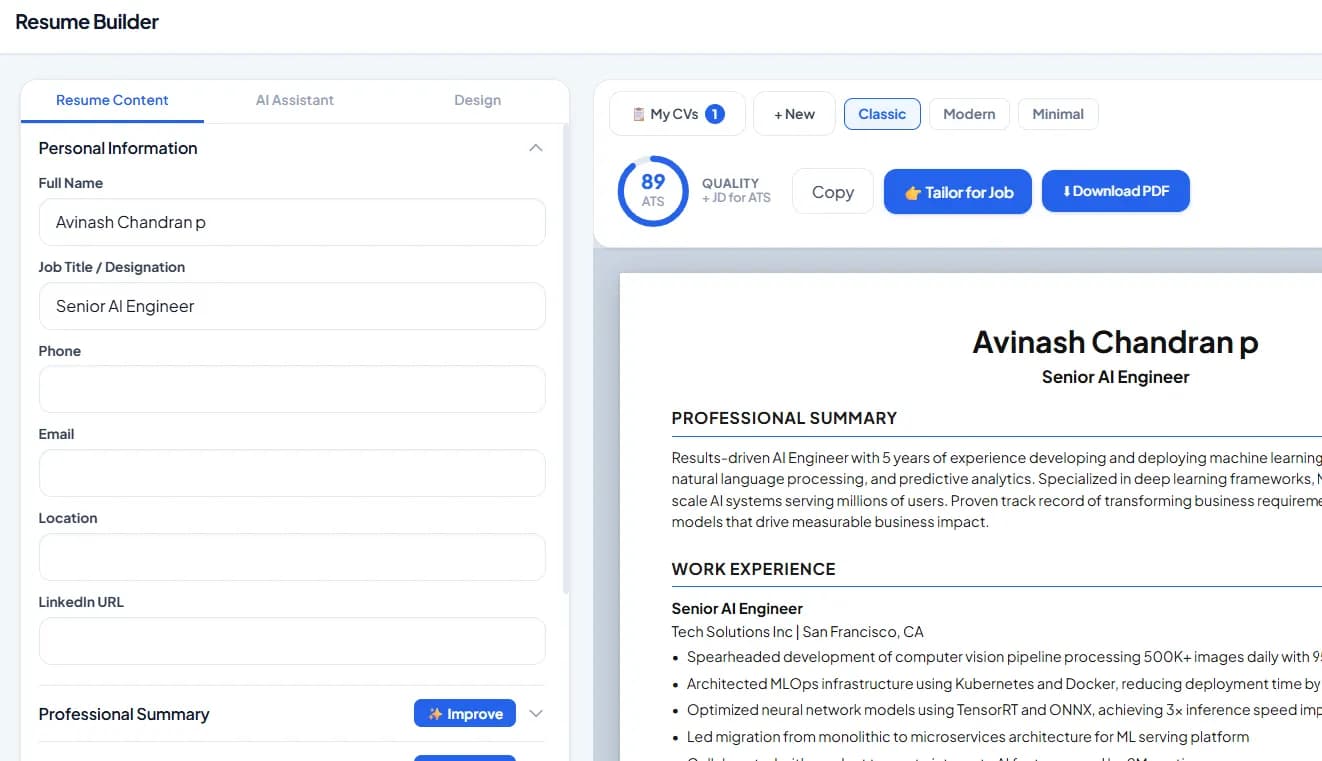Click the 89 ATS score ring

[653, 190]
